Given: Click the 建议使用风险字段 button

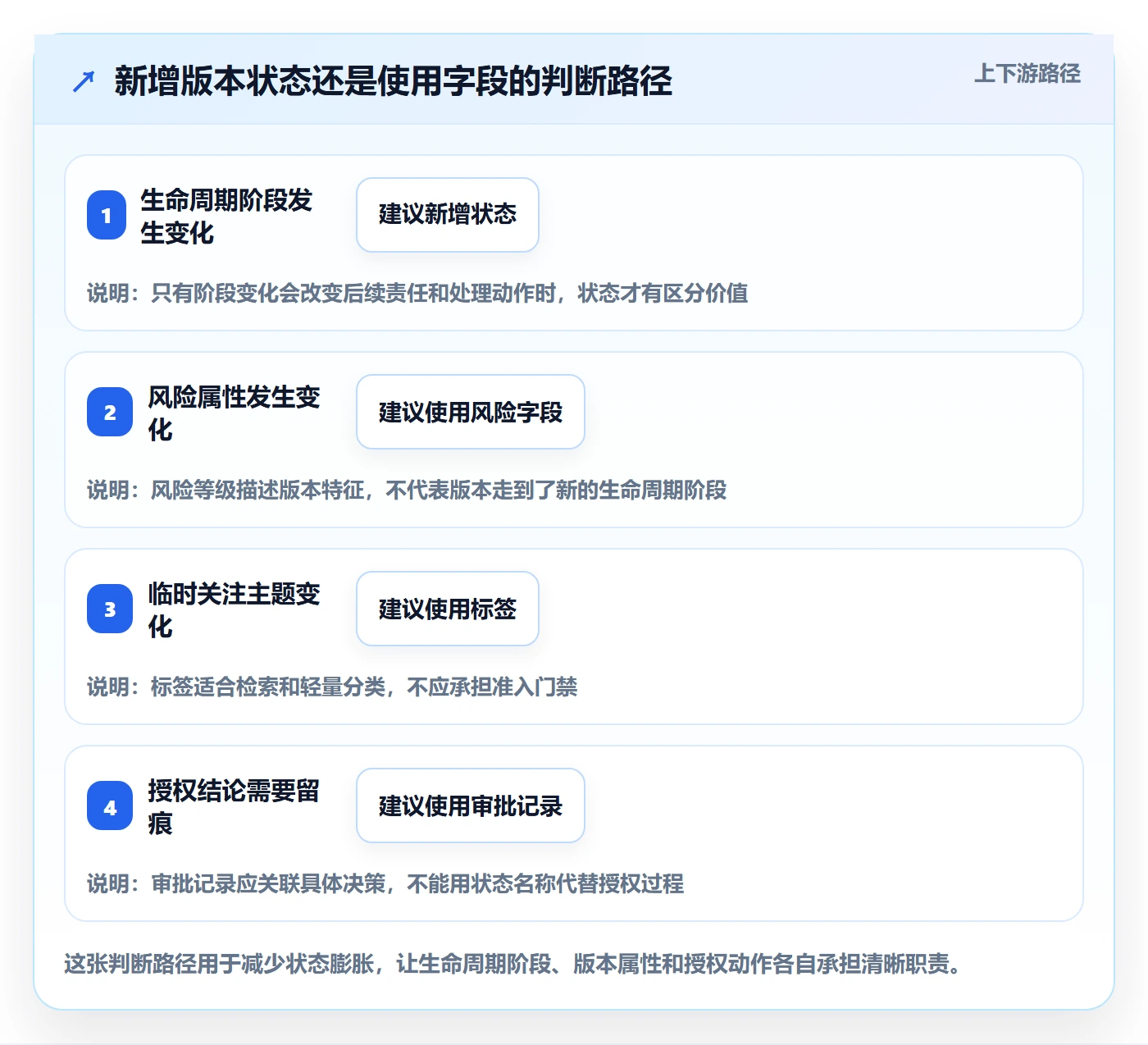Looking at the screenshot, I should (x=471, y=412).
